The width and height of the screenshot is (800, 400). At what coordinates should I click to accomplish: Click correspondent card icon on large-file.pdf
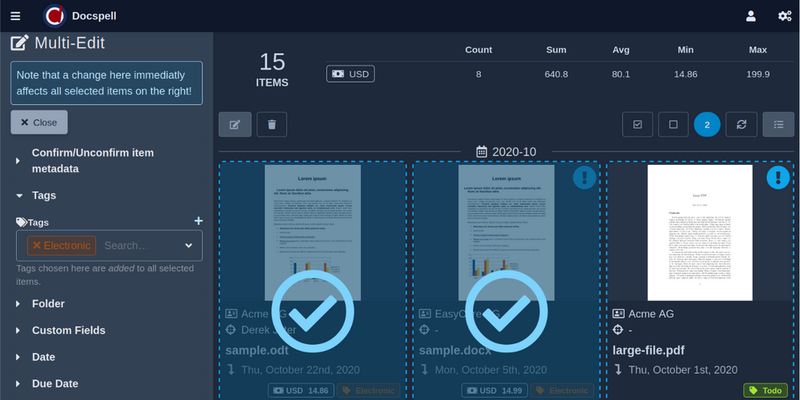(618, 314)
